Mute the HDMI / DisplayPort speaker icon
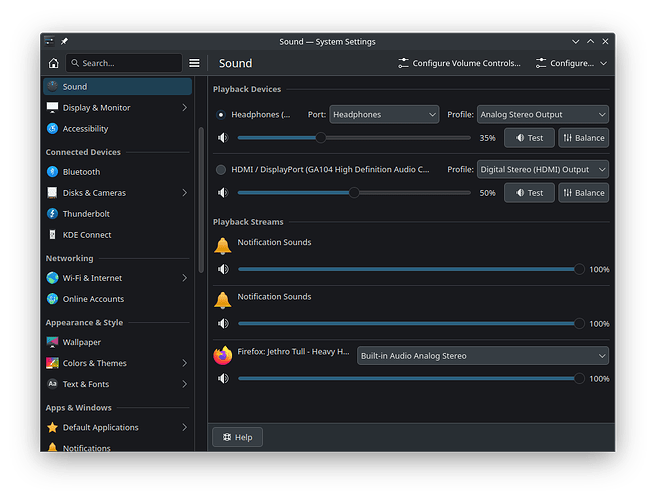The width and height of the screenshot is (656, 500). point(222,193)
